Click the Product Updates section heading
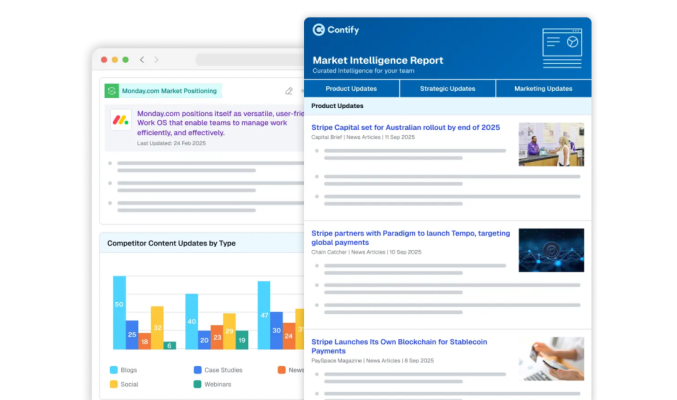The width and height of the screenshot is (677, 400). click(337, 106)
